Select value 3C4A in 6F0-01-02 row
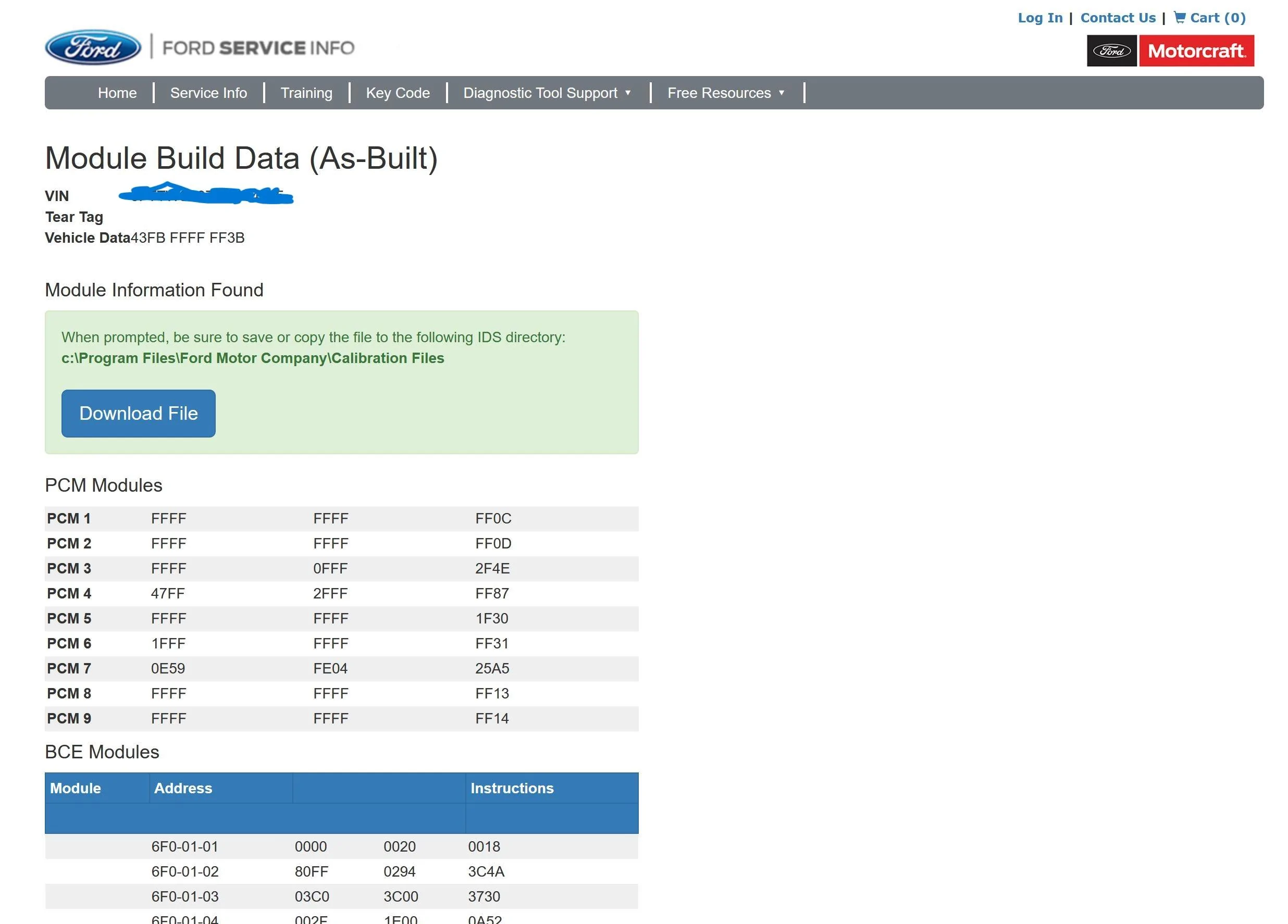1288x924 pixels. [x=486, y=871]
